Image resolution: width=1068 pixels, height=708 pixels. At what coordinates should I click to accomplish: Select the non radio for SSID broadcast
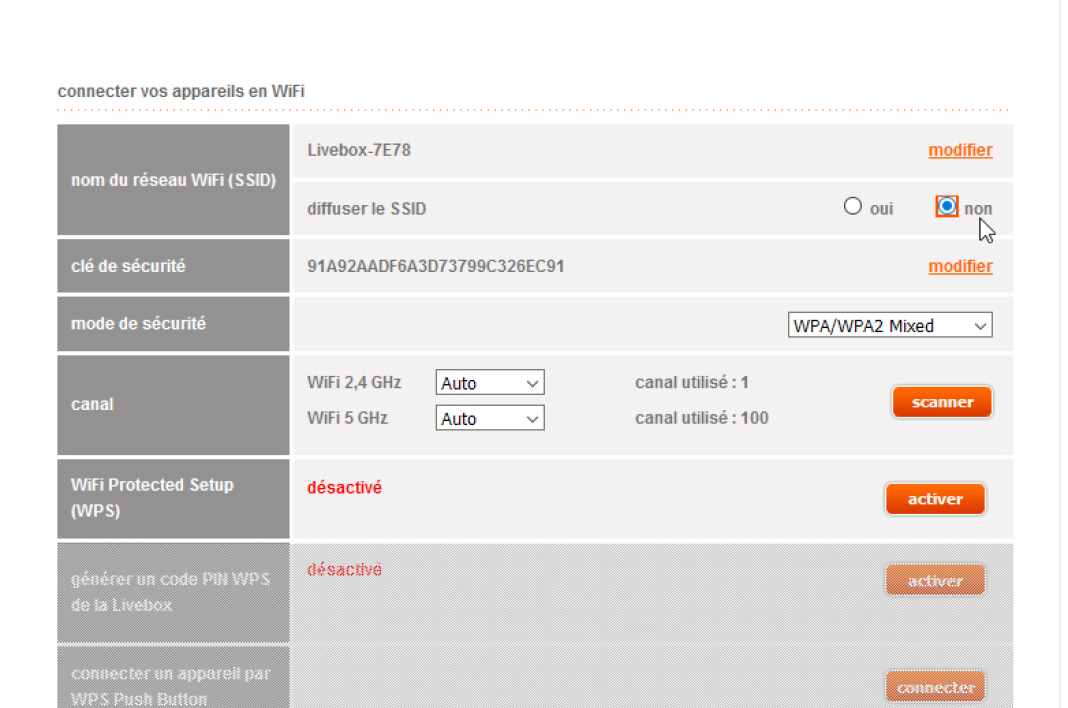(947, 207)
